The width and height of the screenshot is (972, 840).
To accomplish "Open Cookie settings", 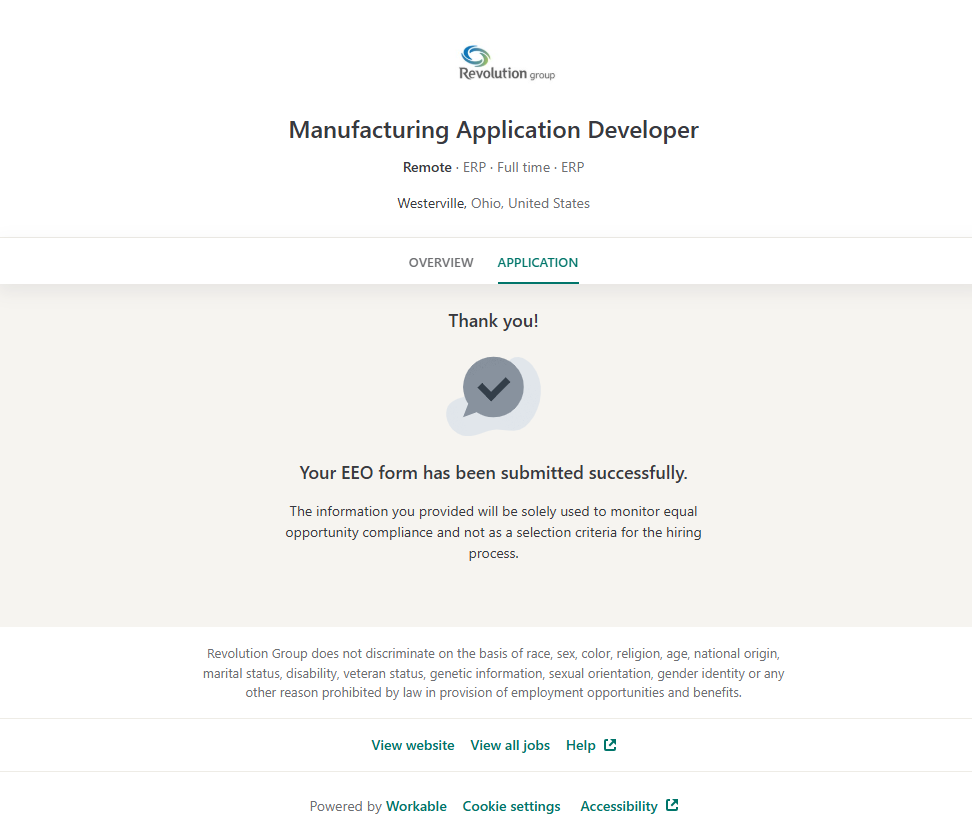I will [511, 807].
